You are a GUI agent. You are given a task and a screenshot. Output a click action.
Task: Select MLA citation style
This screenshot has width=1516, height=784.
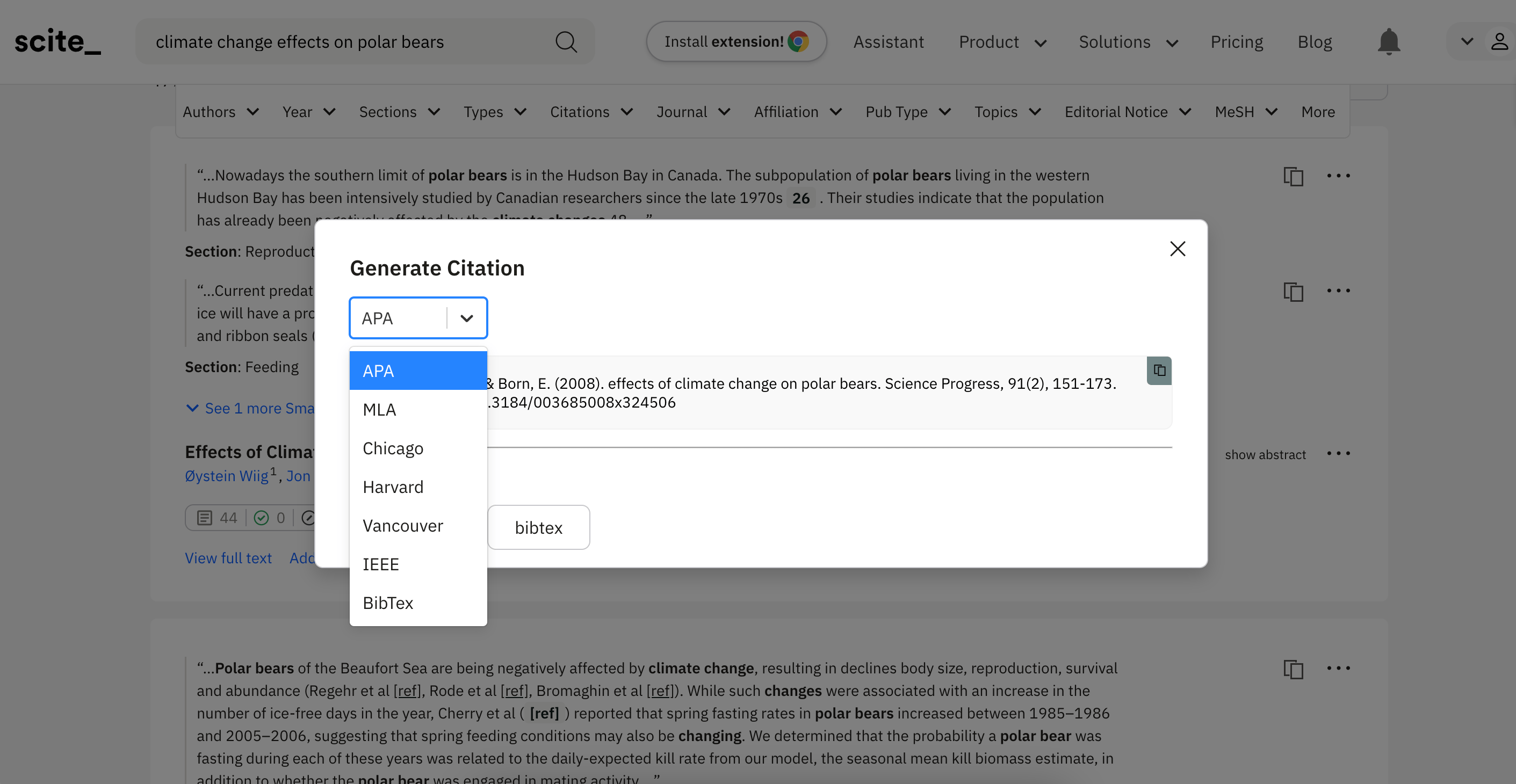point(380,410)
